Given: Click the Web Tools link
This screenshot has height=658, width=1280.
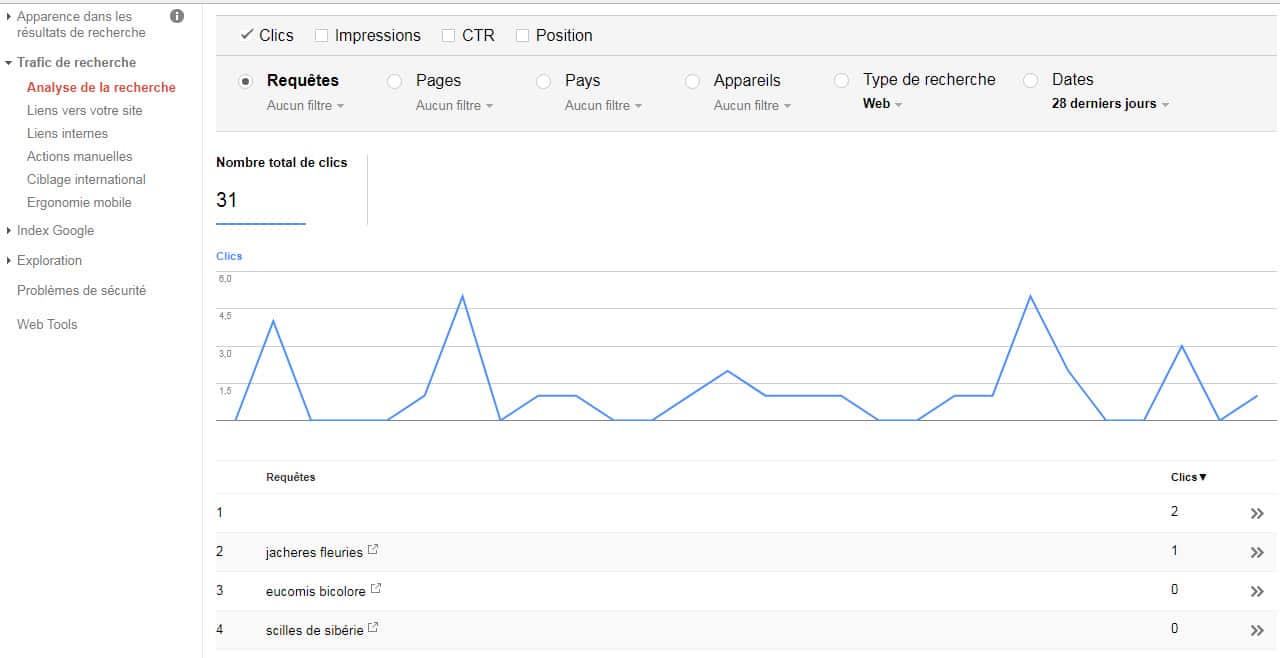Looking at the screenshot, I should (x=47, y=324).
